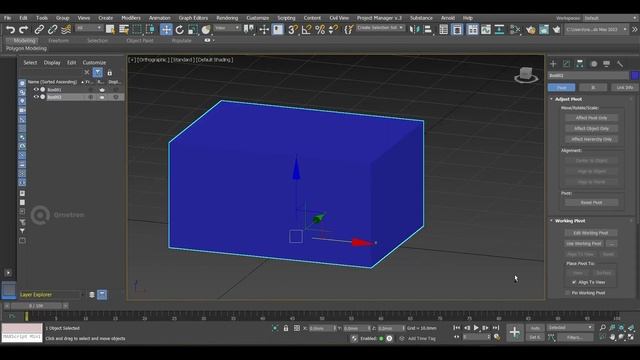Screen dimensions: 640x360
Task: Toggle the Scene Explorer filter funnel button
Action: tap(98, 73)
